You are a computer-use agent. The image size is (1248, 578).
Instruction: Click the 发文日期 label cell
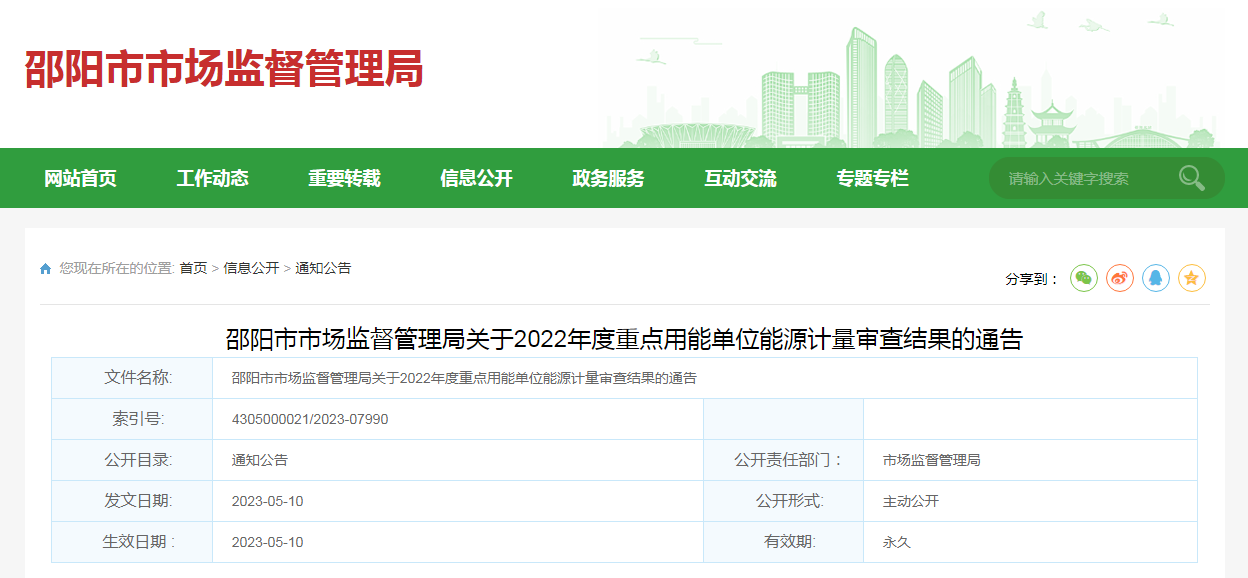[132, 501]
